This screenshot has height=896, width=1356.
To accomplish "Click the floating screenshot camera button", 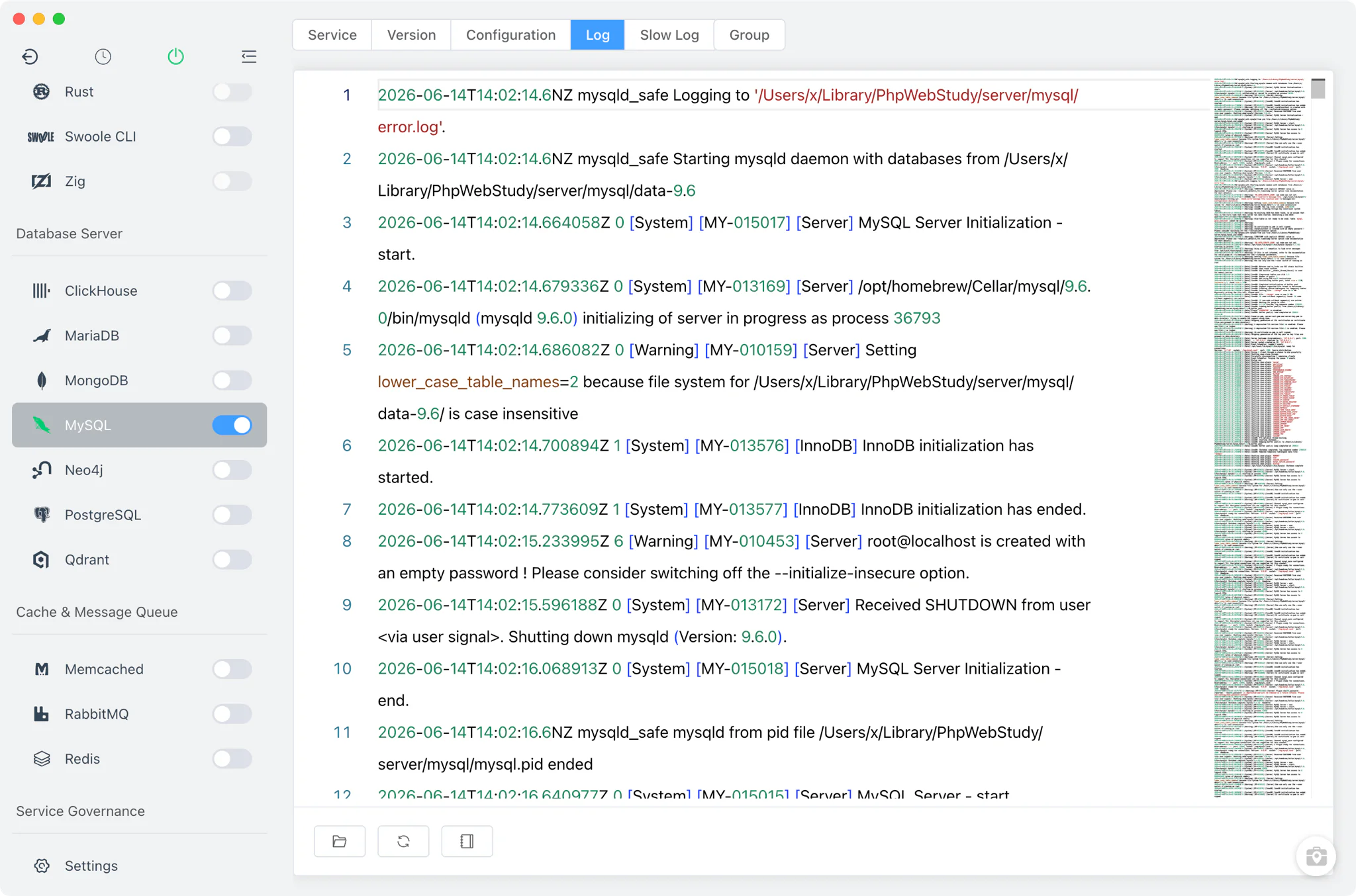I will [x=1316, y=856].
